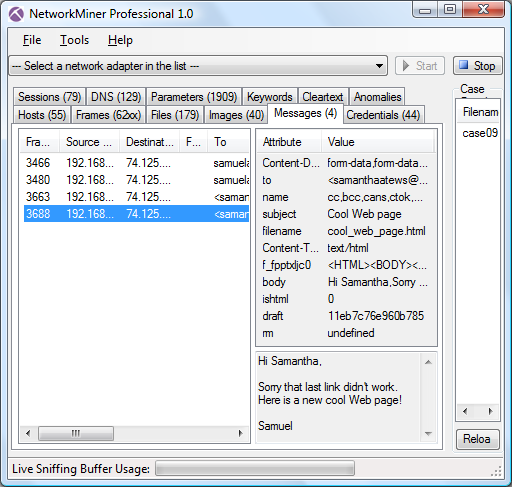The height and width of the screenshot is (487, 512).
Task: Click right arrow of message list scrollbar
Action: (241, 433)
